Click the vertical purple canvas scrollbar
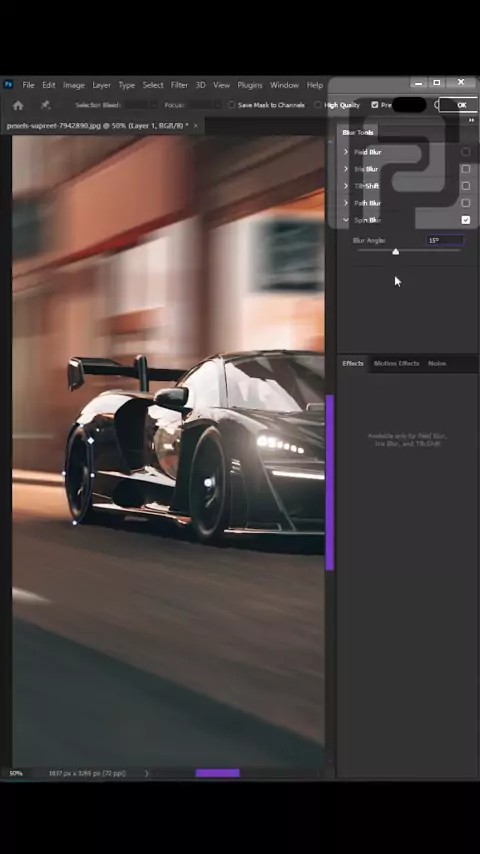The image size is (480, 854). pyautogui.click(x=330, y=483)
